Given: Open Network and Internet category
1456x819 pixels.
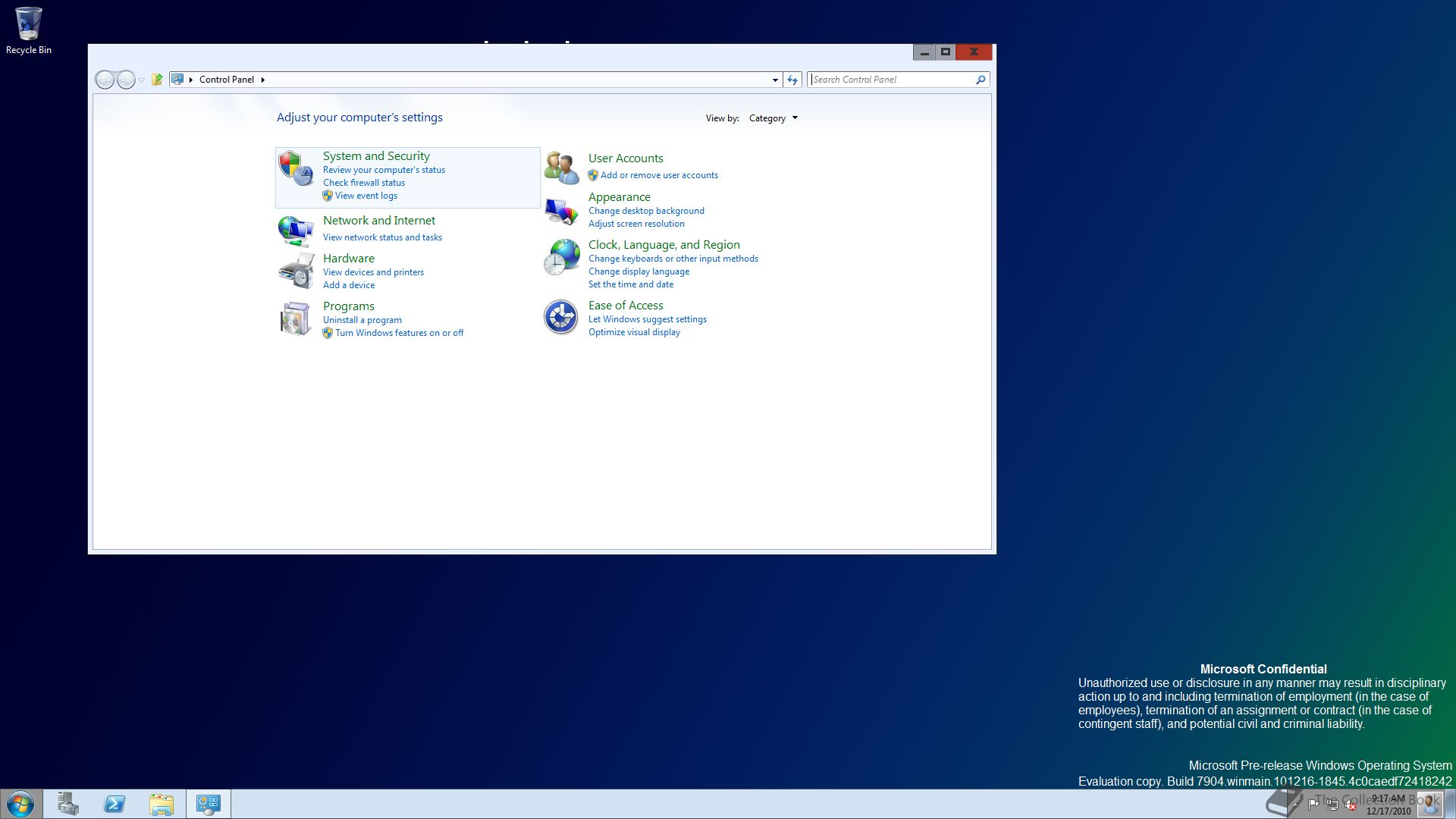Looking at the screenshot, I should 379,221.
